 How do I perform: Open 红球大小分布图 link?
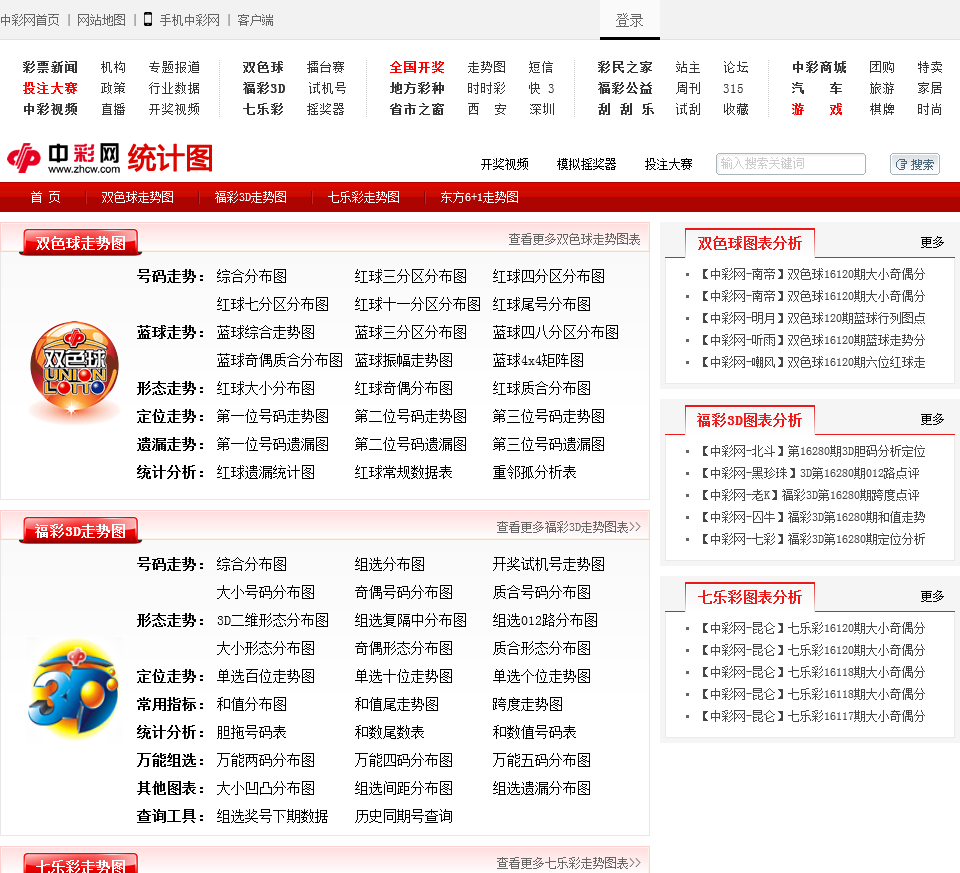pyautogui.click(x=265, y=388)
